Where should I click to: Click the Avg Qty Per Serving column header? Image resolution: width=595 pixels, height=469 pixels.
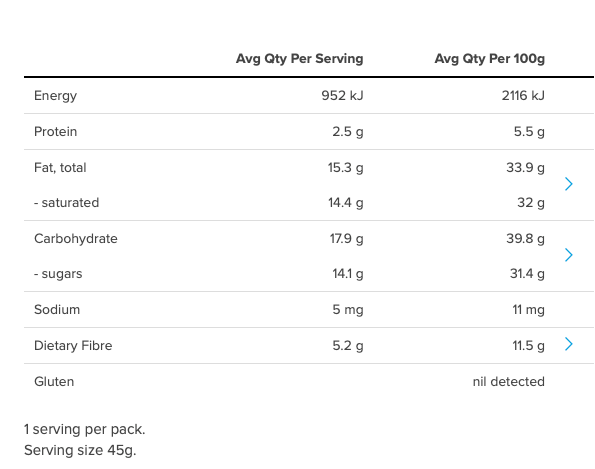[299, 59]
